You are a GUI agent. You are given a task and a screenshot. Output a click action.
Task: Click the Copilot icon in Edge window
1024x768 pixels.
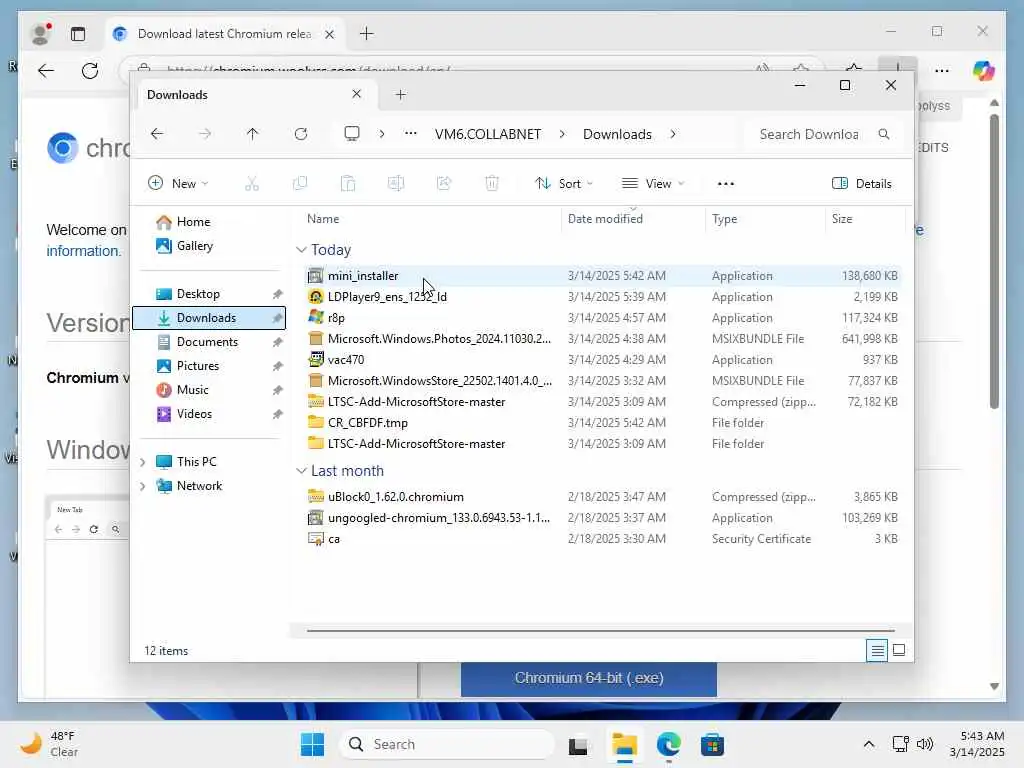coord(983,71)
